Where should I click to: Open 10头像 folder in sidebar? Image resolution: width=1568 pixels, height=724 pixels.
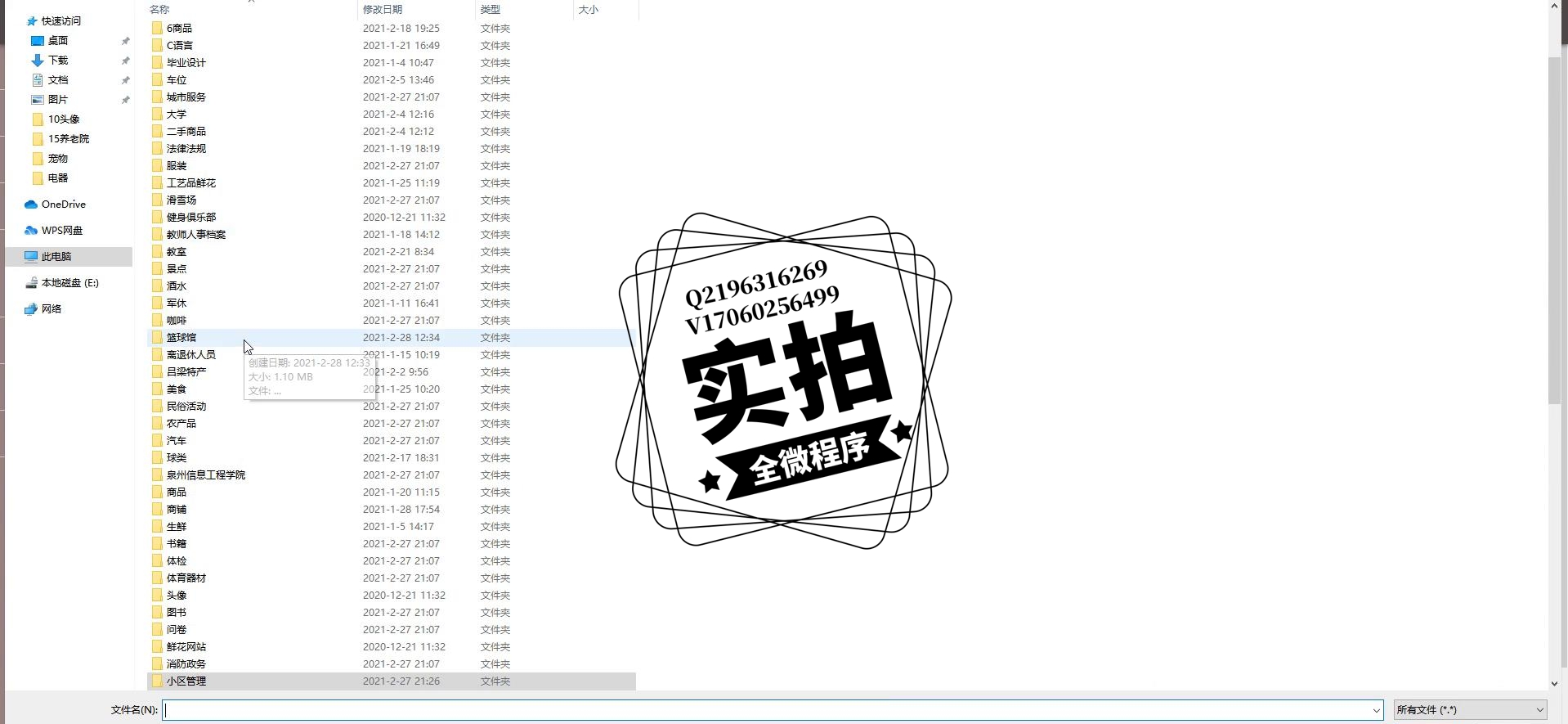pyautogui.click(x=63, y=119)
